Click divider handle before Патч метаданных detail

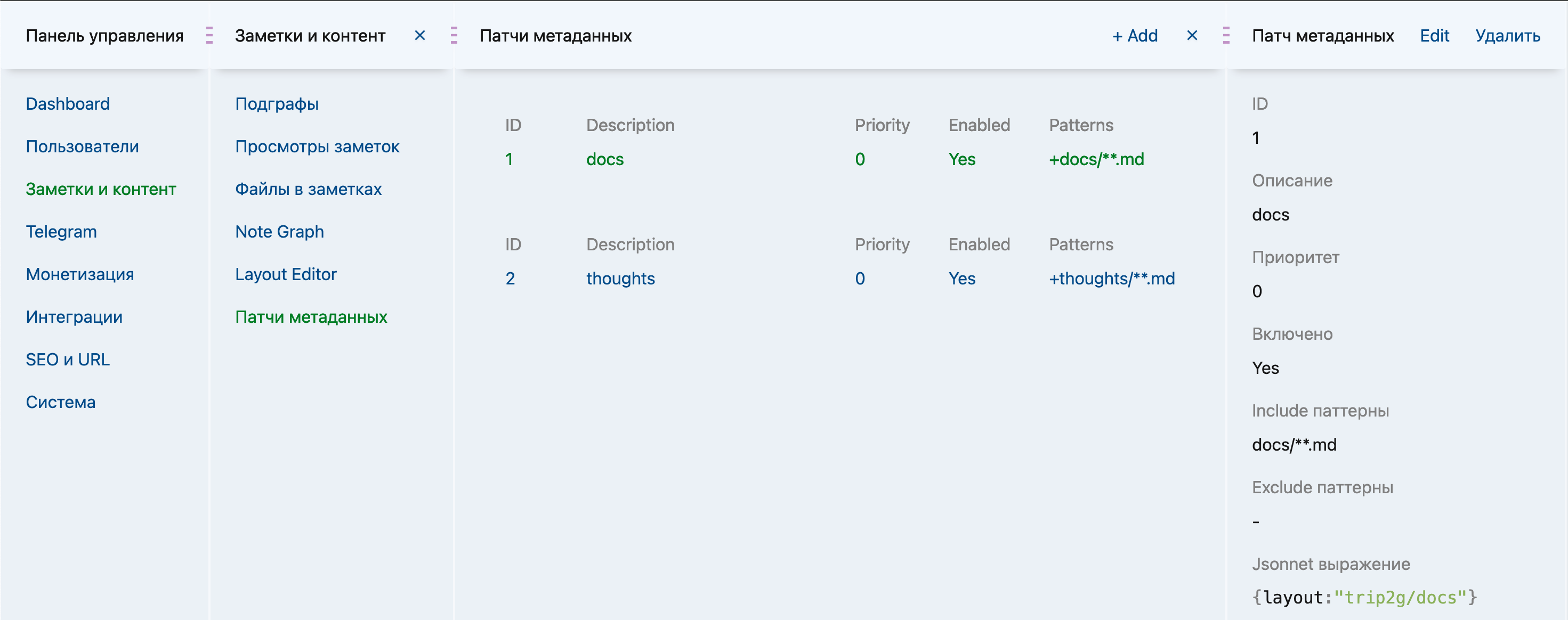tap(1226, 36)
